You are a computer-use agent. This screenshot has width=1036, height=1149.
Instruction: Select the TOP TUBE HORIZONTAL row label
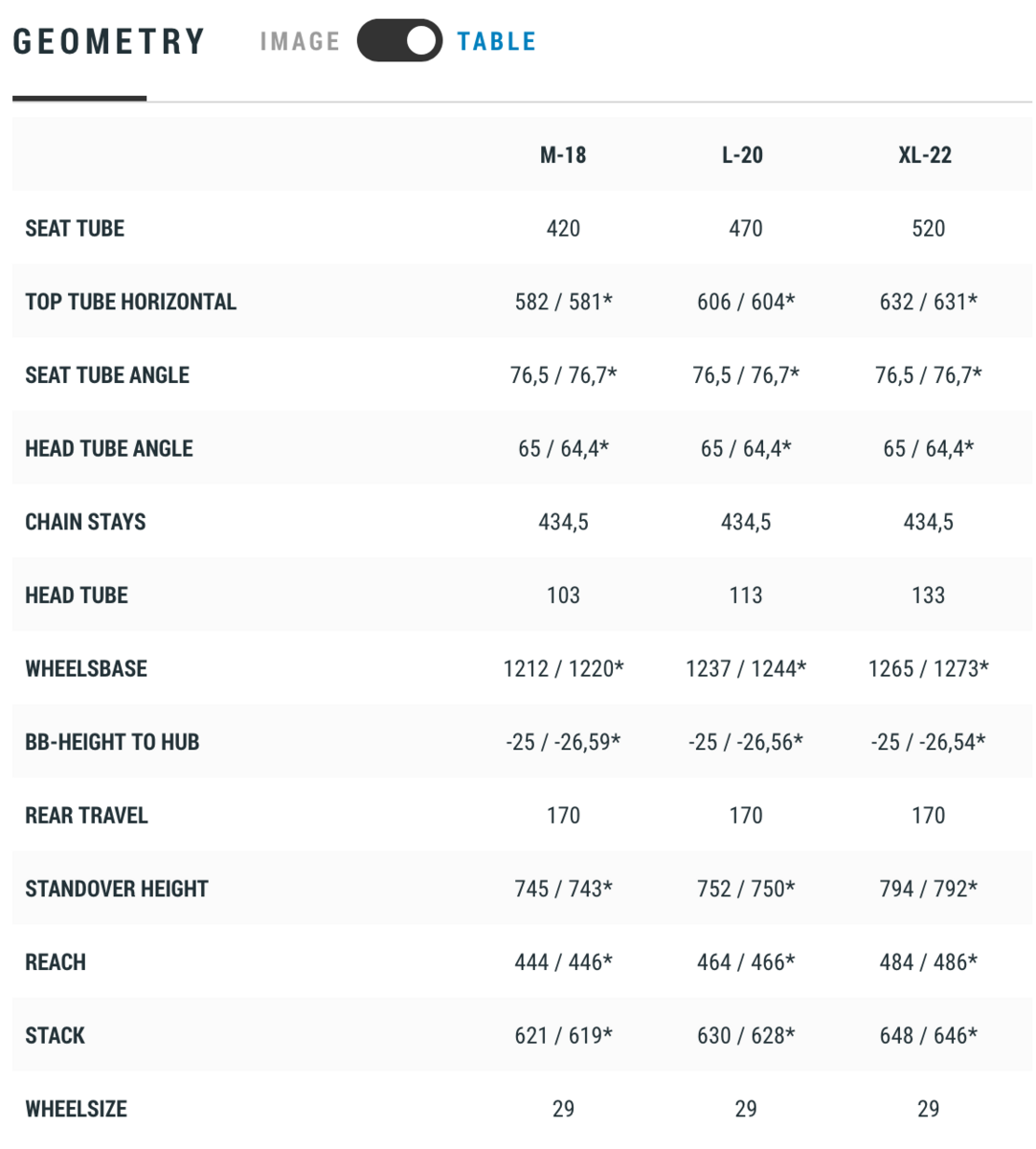coord(130,302)
